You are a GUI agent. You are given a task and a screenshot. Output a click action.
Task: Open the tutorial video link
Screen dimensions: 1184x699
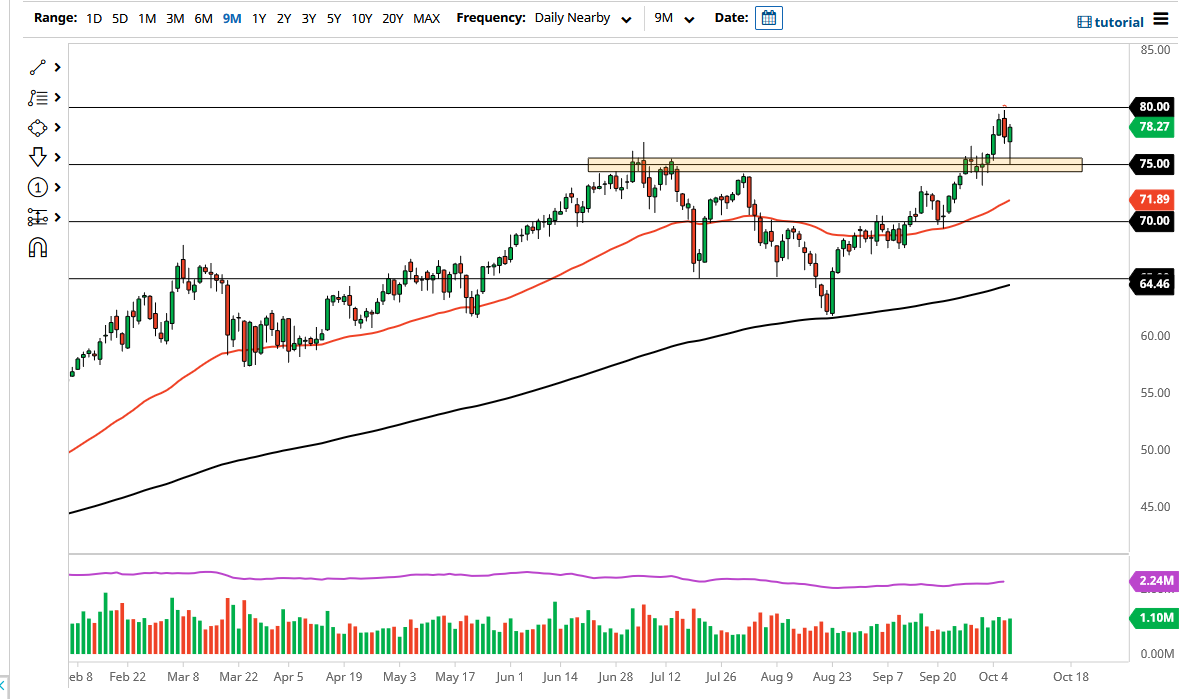coord(1110,21)
